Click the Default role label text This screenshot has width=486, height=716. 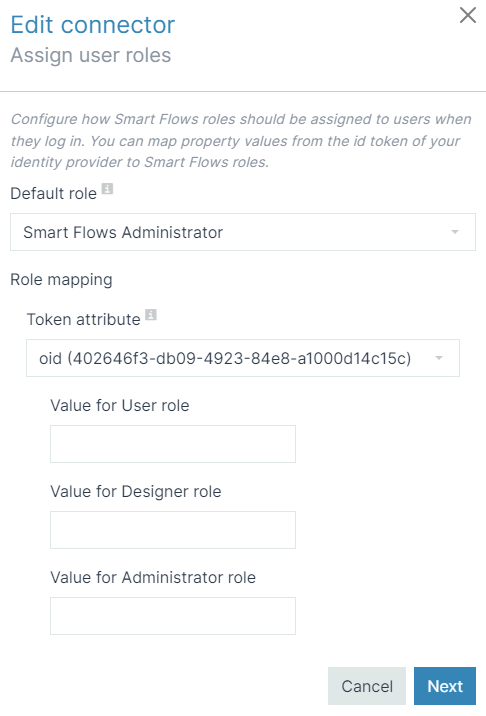tap(53, 194)
